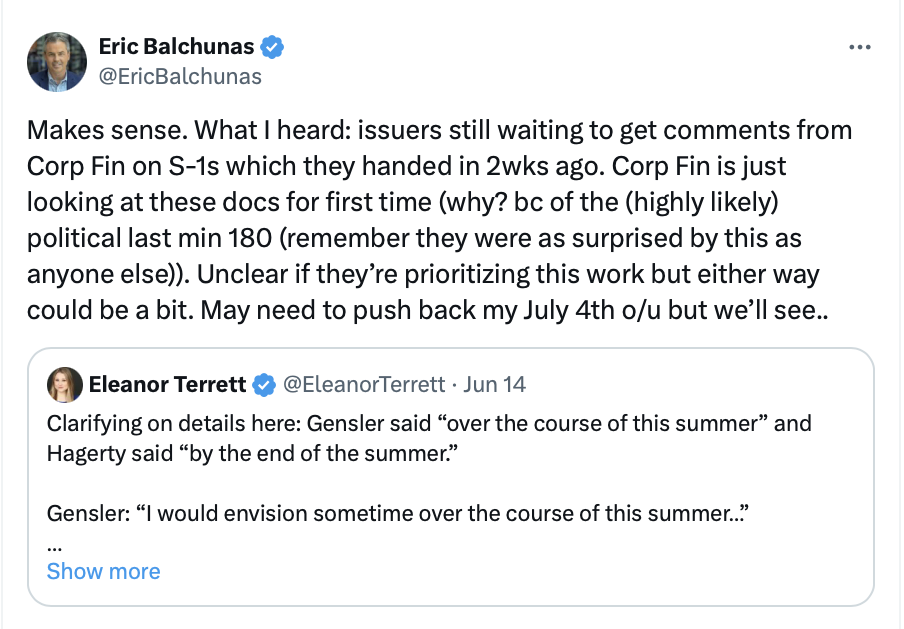The width and height of the screenshot is (904, 629).
Task: Click Eleanor Terrett's avatar in quoted tweet
Action: (63, 384)
